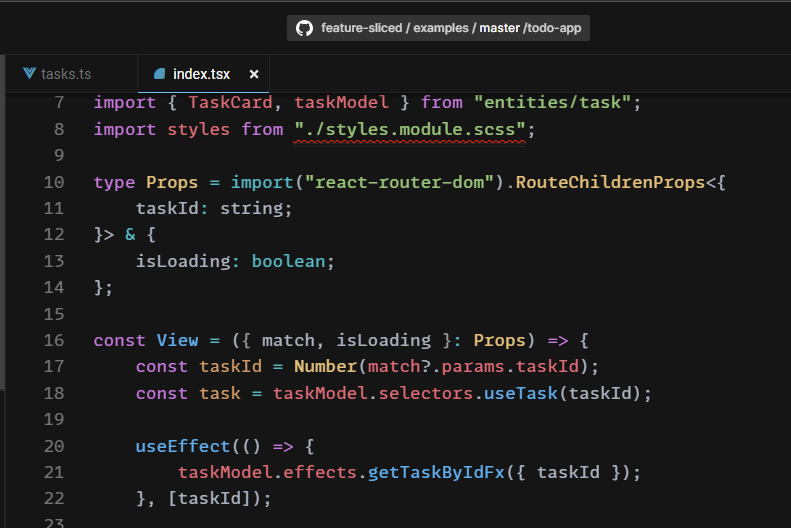Click the "entities/task" import path
Image resolution: width=791 pixels, height=528 pixels.
[x=552, y=102]
